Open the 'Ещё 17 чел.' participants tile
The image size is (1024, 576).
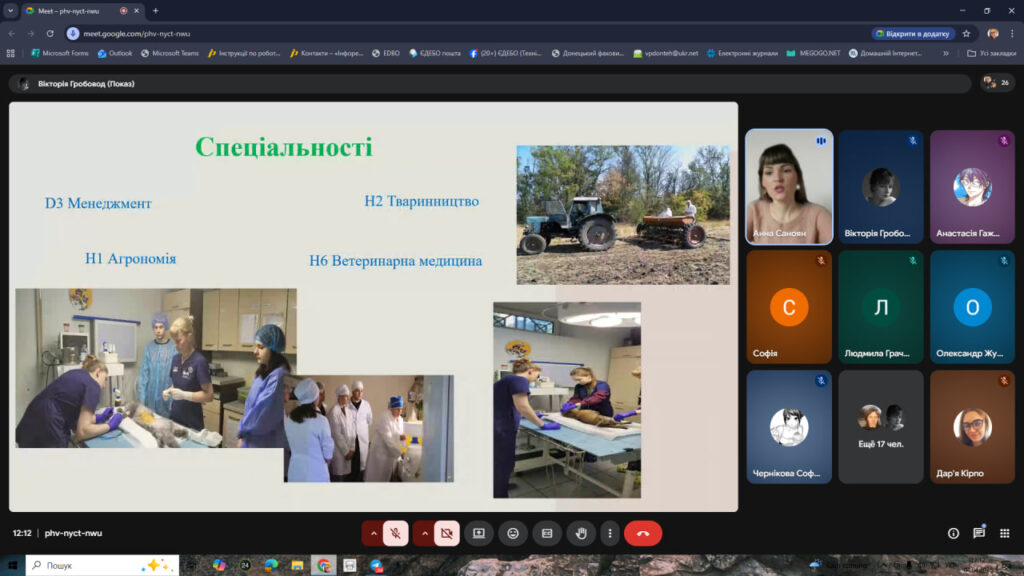coord(881,413)
